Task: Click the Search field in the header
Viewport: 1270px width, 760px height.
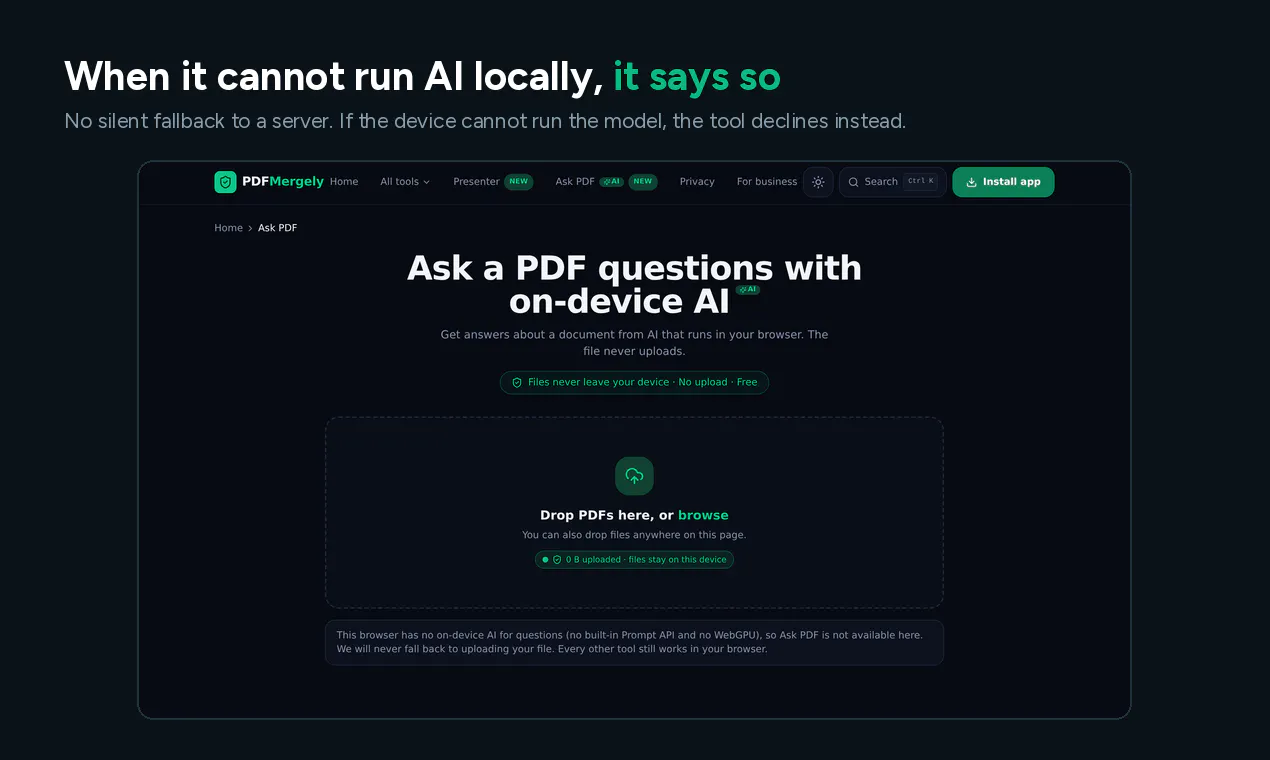Action: point(893,182)
